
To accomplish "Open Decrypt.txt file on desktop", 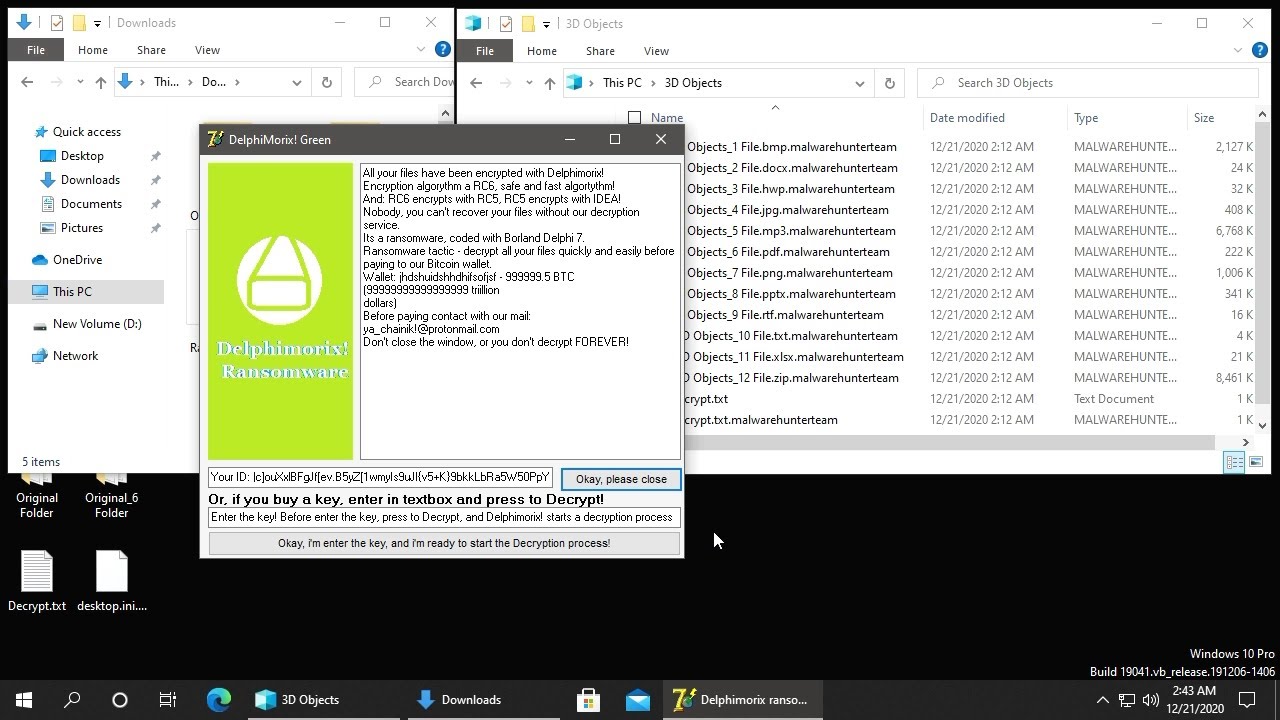I will (x=37, y=581).
